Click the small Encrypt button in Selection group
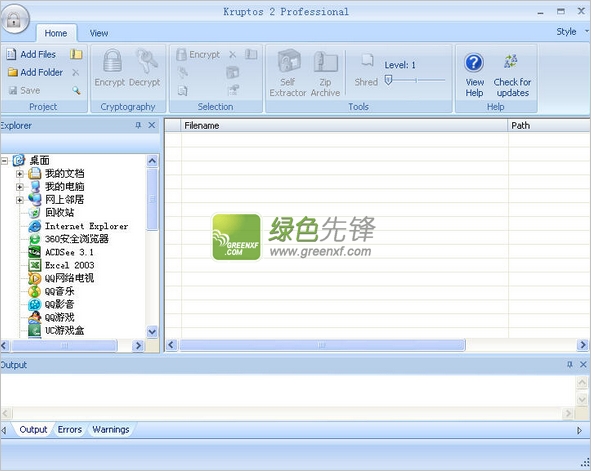Screen dimensions: 591x471 (198, 55)
